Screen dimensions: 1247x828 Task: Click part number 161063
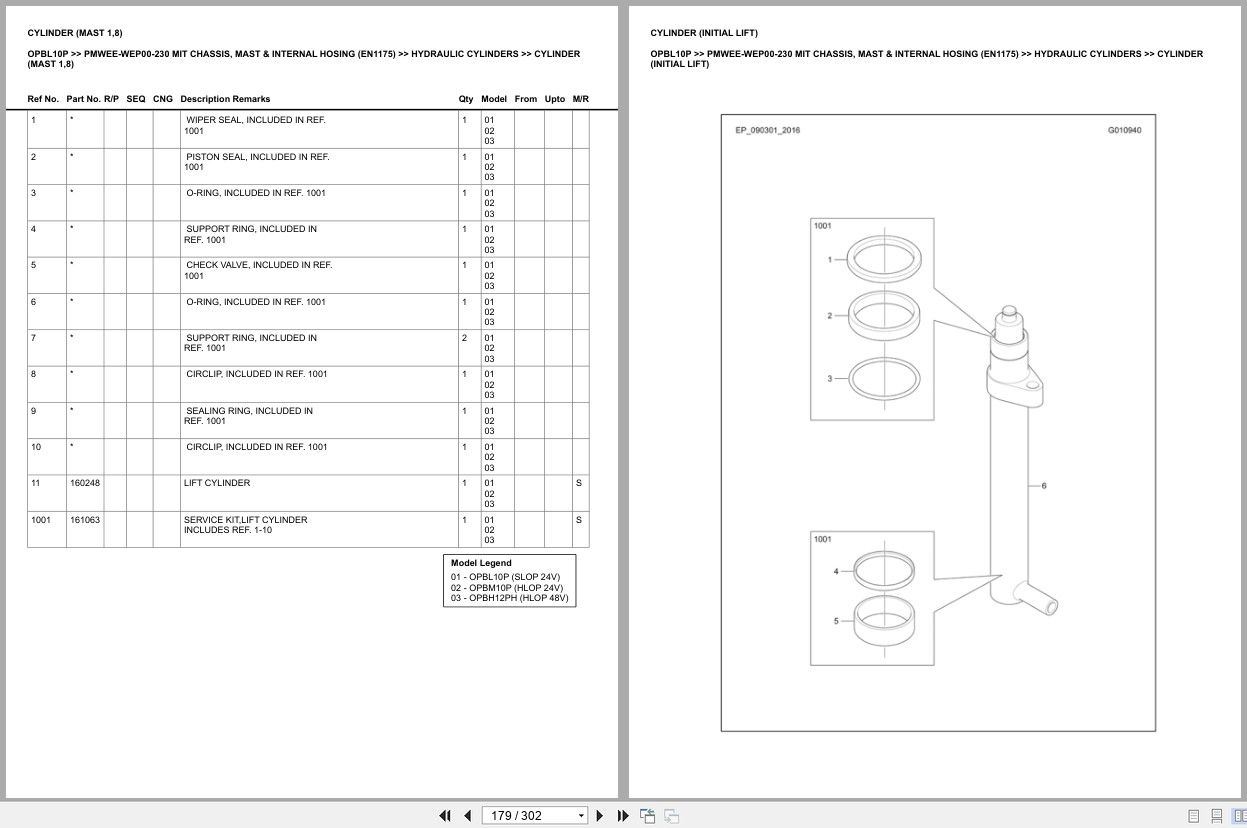pyautogui.click(x=85, y=520)
